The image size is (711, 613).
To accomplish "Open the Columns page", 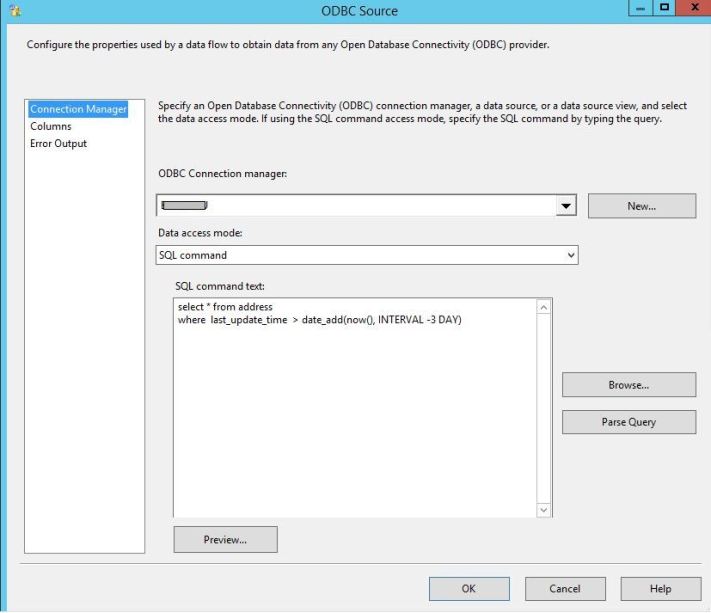I will point(51,126).
